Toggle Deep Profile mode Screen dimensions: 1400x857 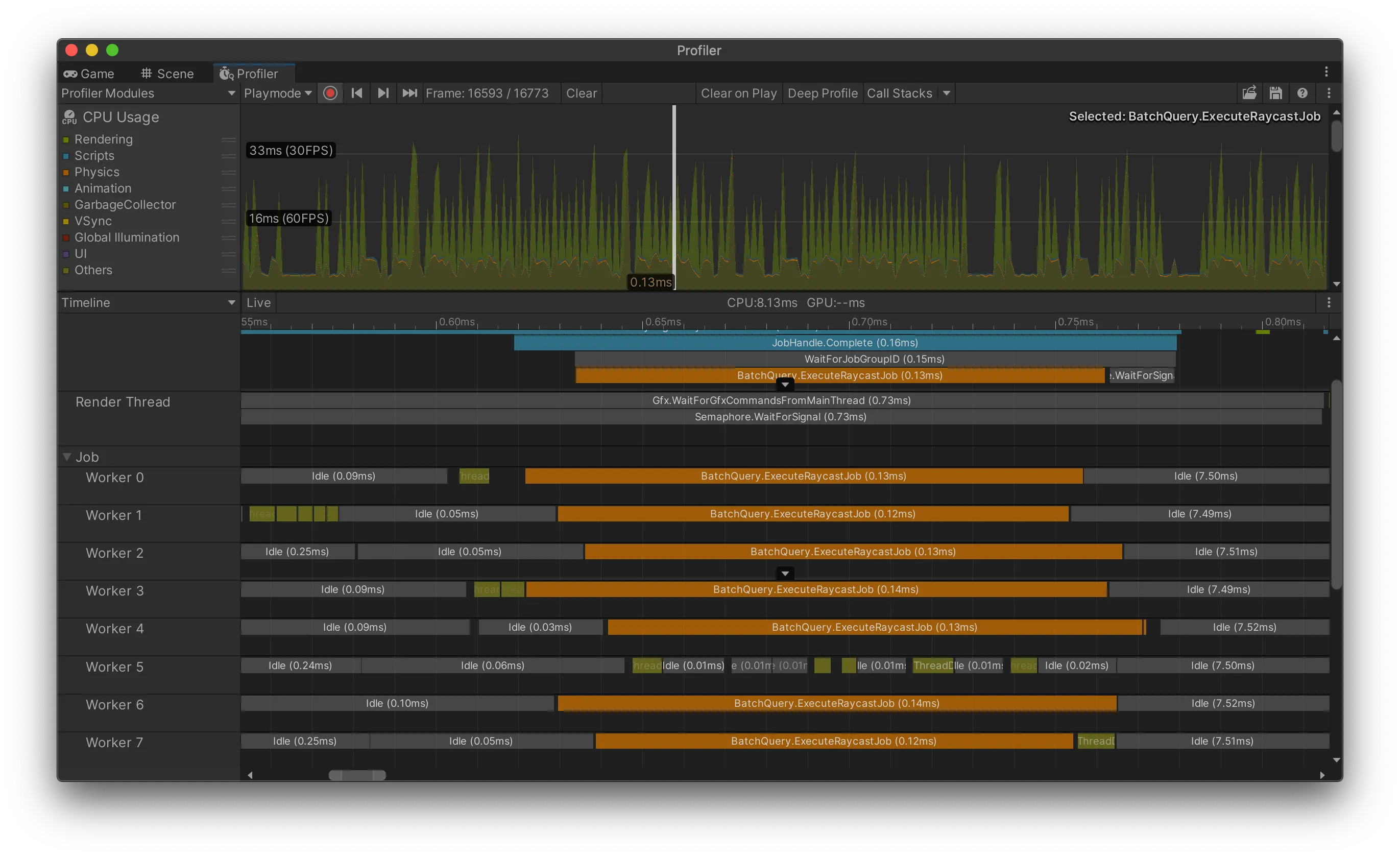[822, 93]
